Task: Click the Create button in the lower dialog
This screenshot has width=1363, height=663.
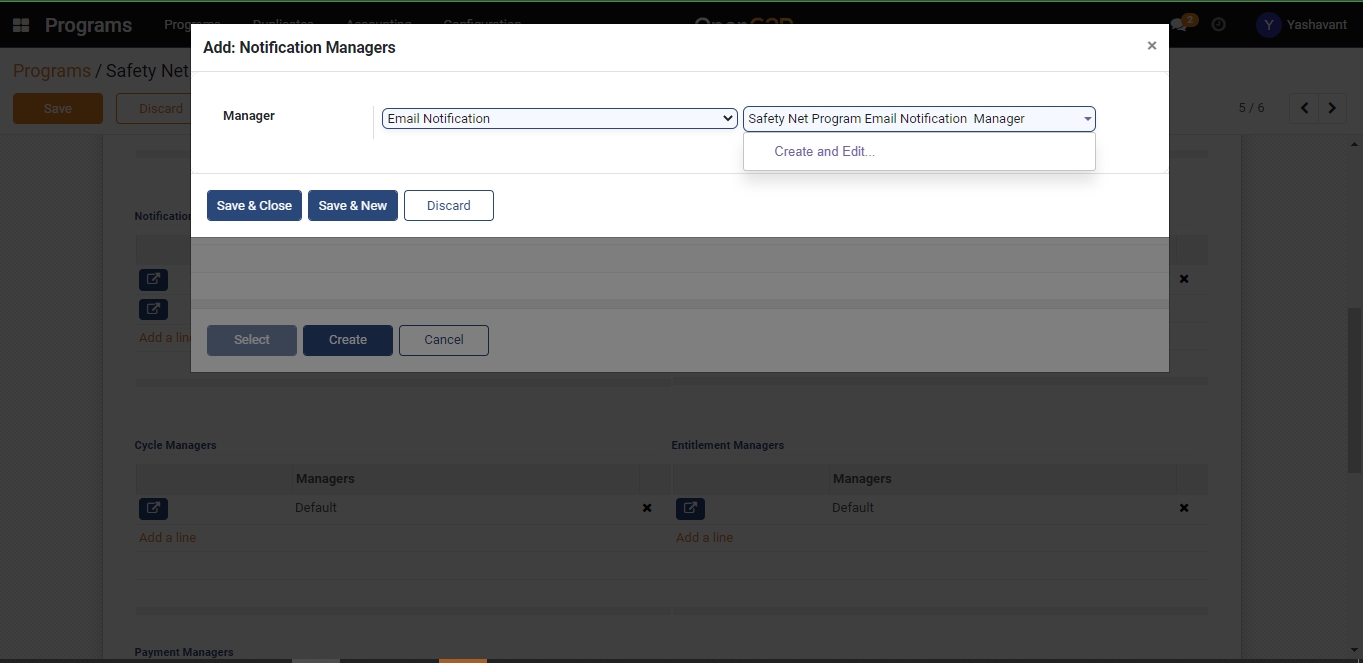Action: [x=347, y=340]
